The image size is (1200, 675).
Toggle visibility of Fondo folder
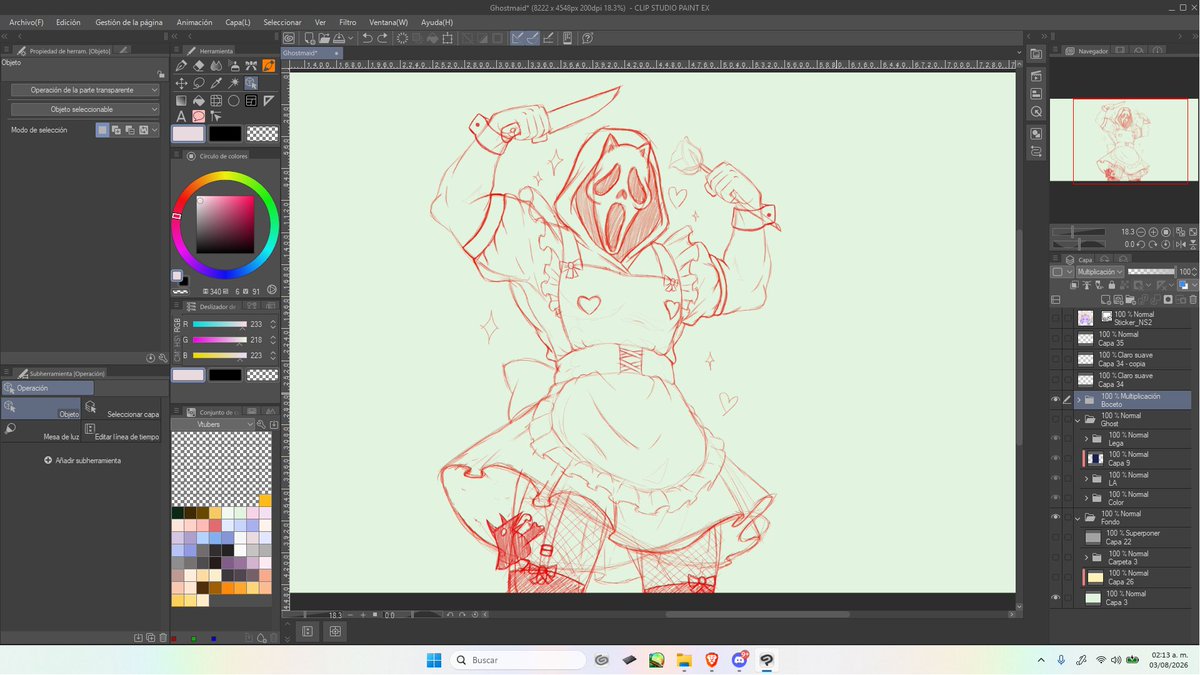coord(1055,517)
